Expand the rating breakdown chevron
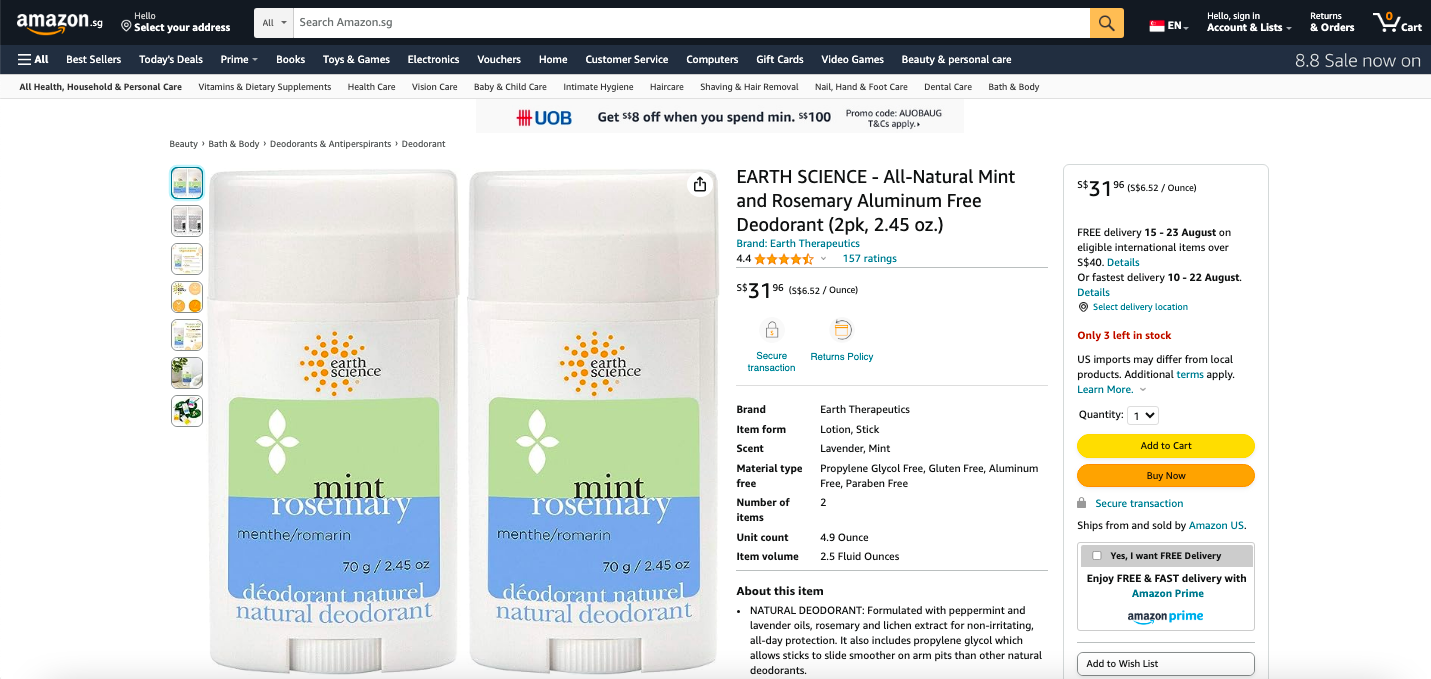Screen dimensions: 1431x679 (x=824, y=259)
